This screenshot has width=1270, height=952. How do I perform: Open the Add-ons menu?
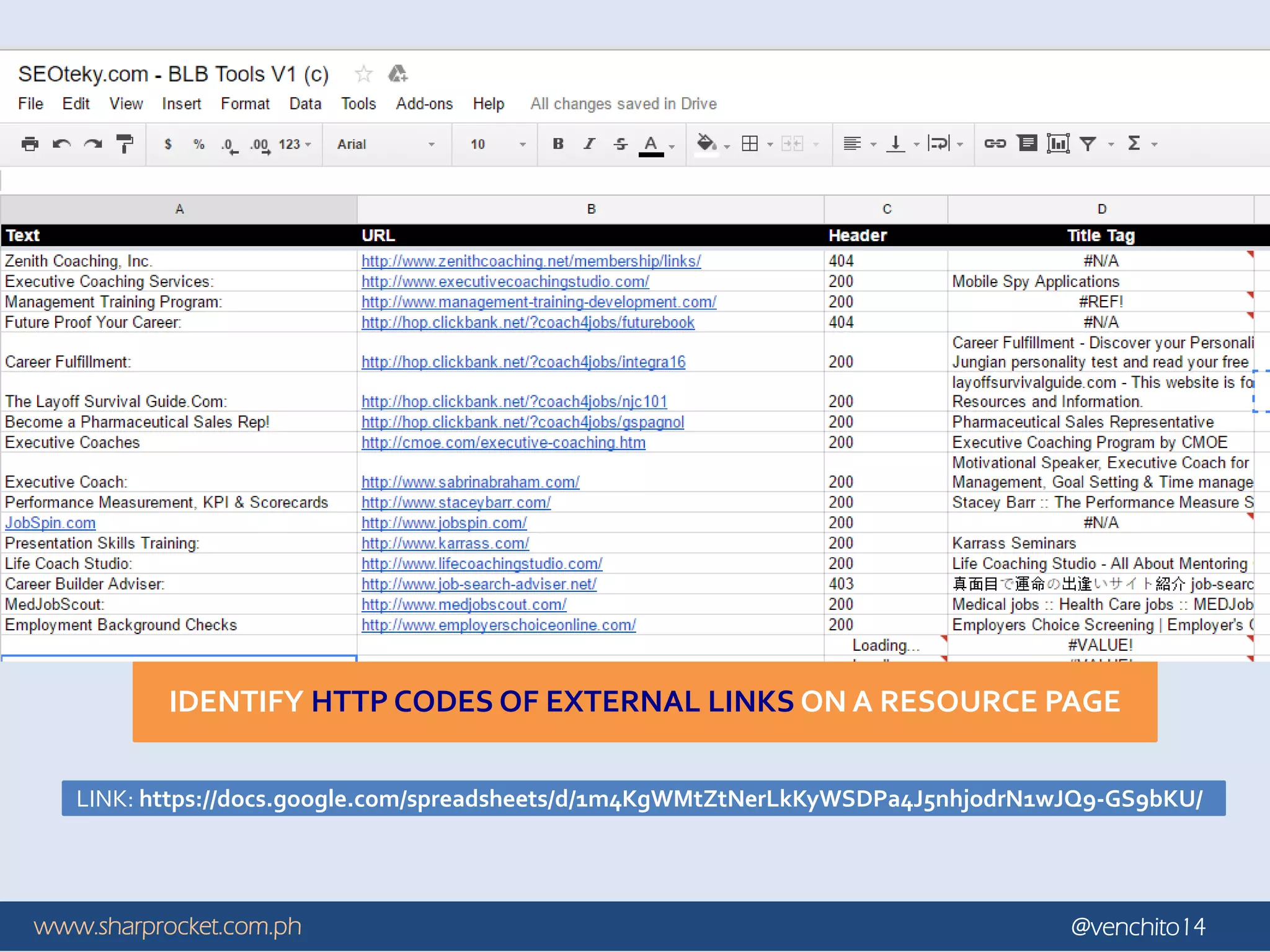coord(424,104)
